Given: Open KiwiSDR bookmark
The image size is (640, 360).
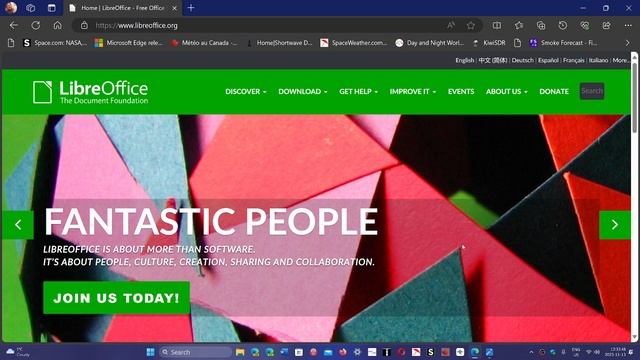Looking at the screenshot, I should (x=489, y=42).
